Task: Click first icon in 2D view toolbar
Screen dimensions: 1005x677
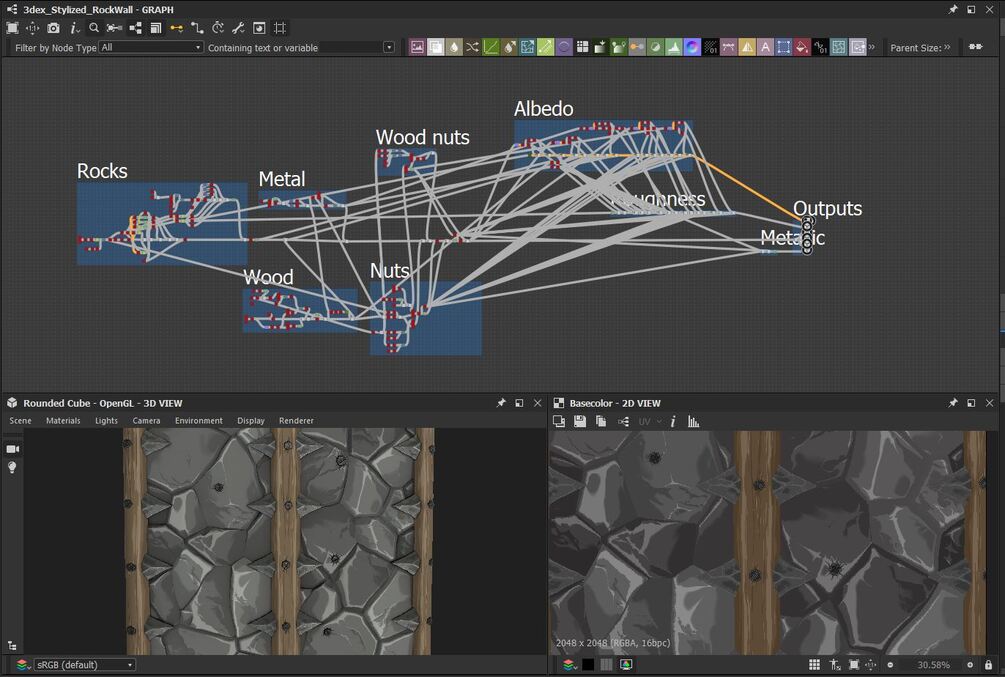Action: point(559,421)
